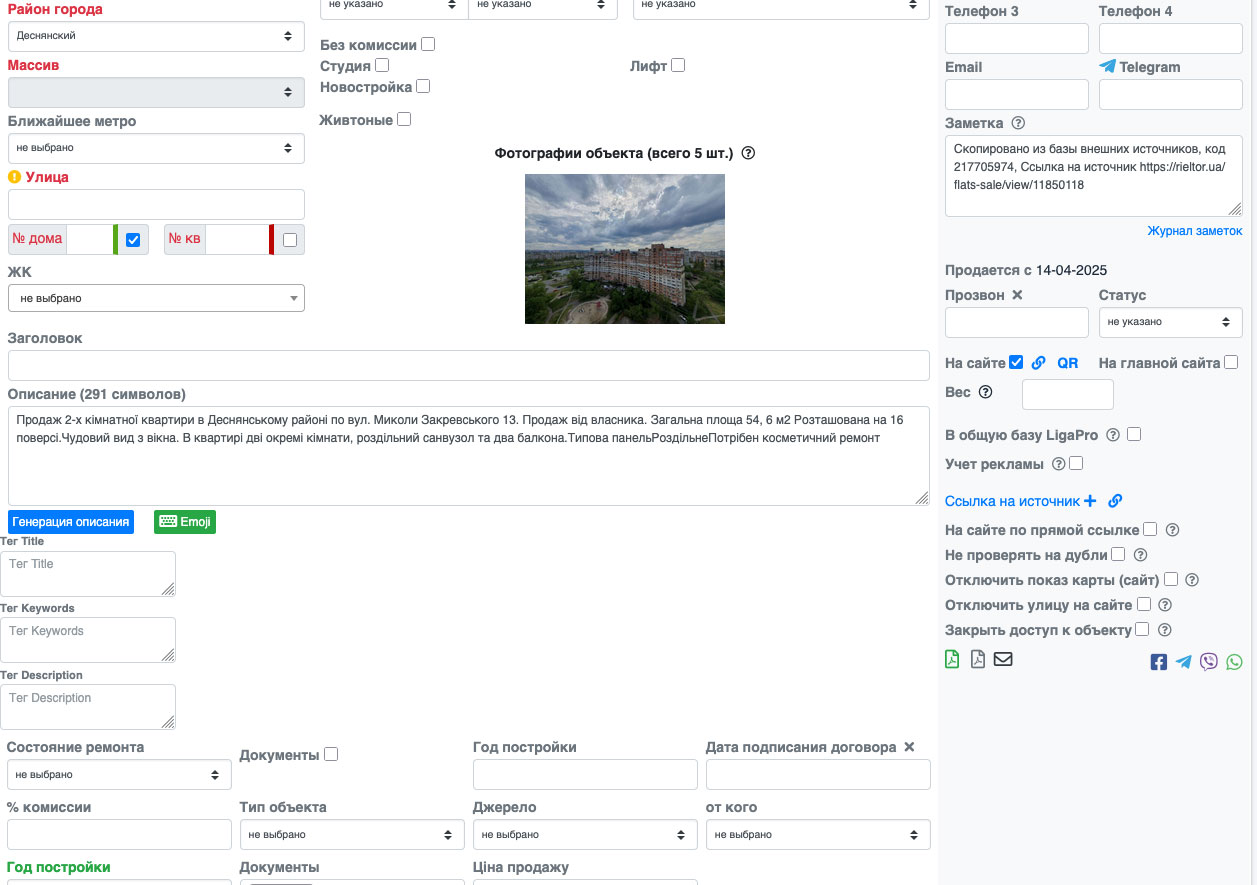
Task: Share the listing via Viber icon
Action: click(x=1209, y=662)
